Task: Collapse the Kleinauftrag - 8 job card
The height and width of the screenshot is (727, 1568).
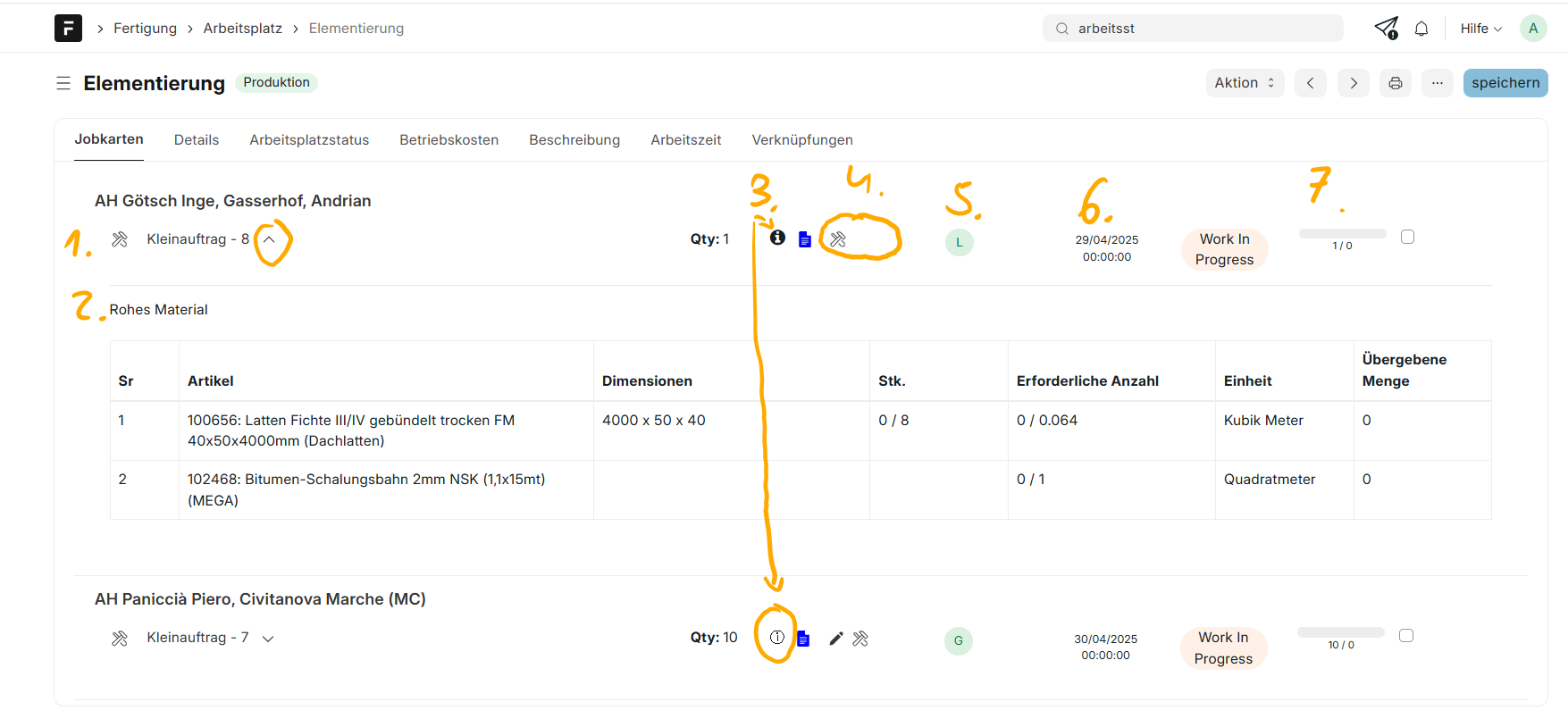Action: 269,239
